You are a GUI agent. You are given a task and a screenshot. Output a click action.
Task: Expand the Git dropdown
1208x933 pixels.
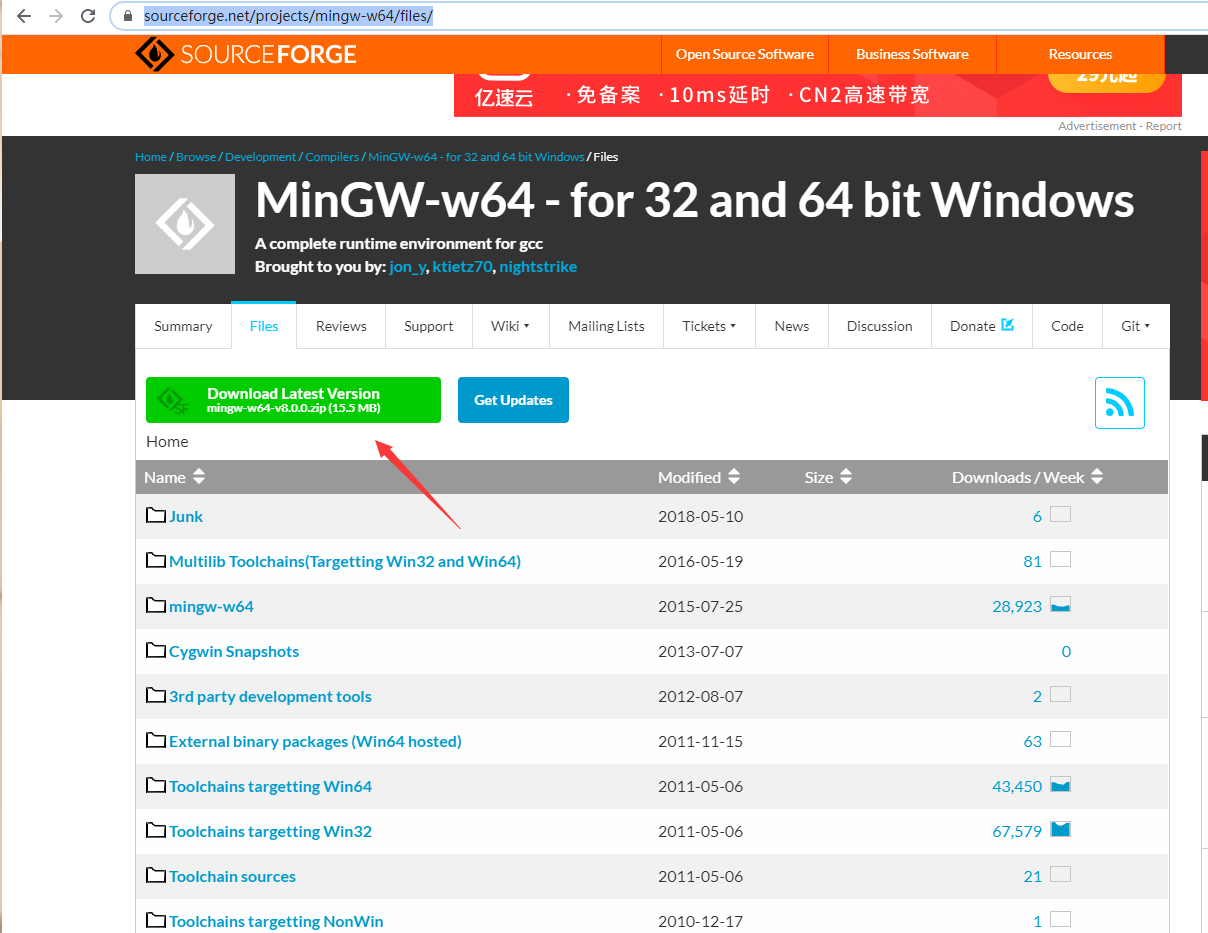[1136, 326]
